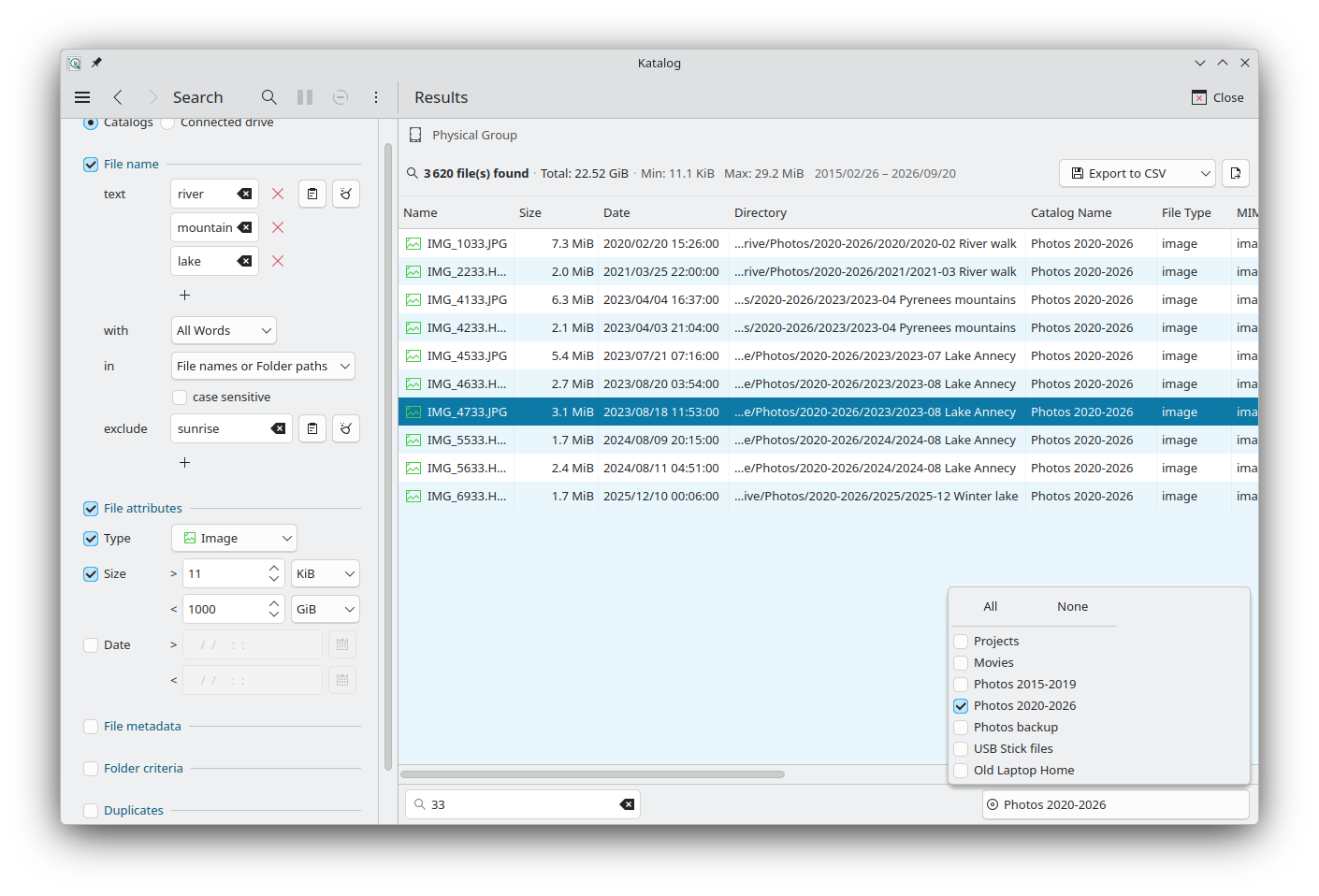
Task: Check the Movies catalog
Action: pyautogui.click(x=961, y=662)
